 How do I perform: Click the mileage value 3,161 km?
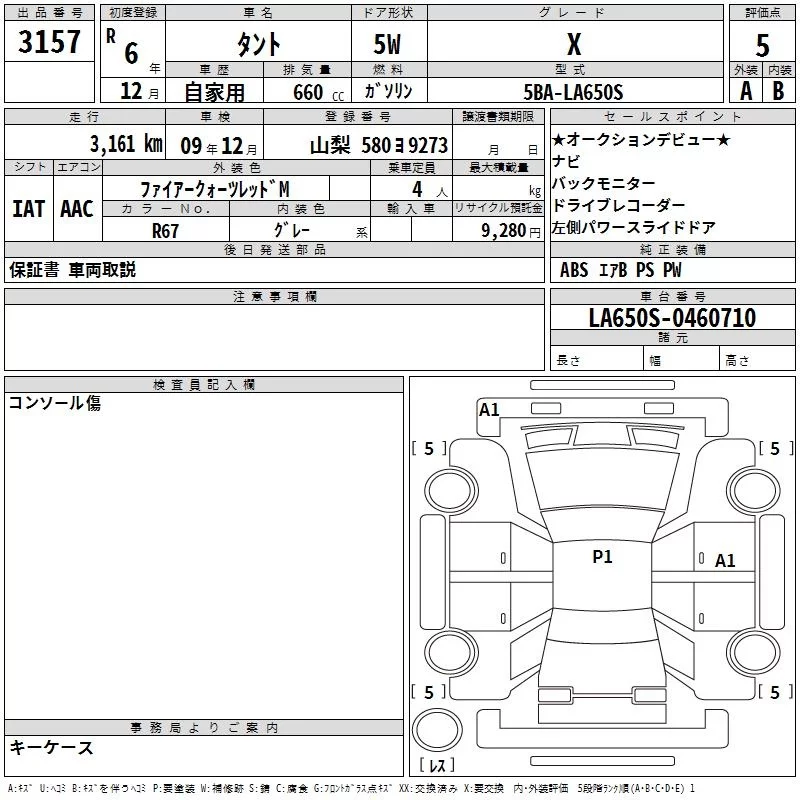(x=125, y=144)
